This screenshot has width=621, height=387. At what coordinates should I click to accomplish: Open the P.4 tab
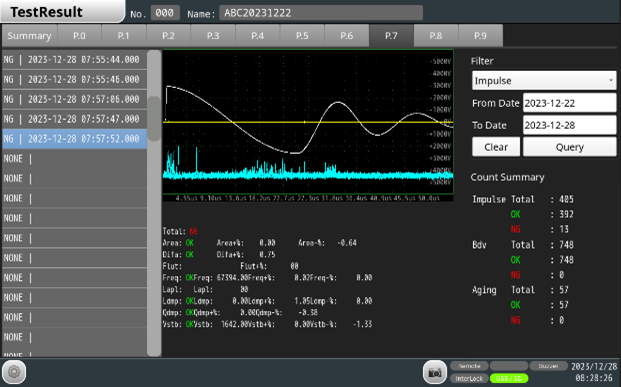[257, 36]
